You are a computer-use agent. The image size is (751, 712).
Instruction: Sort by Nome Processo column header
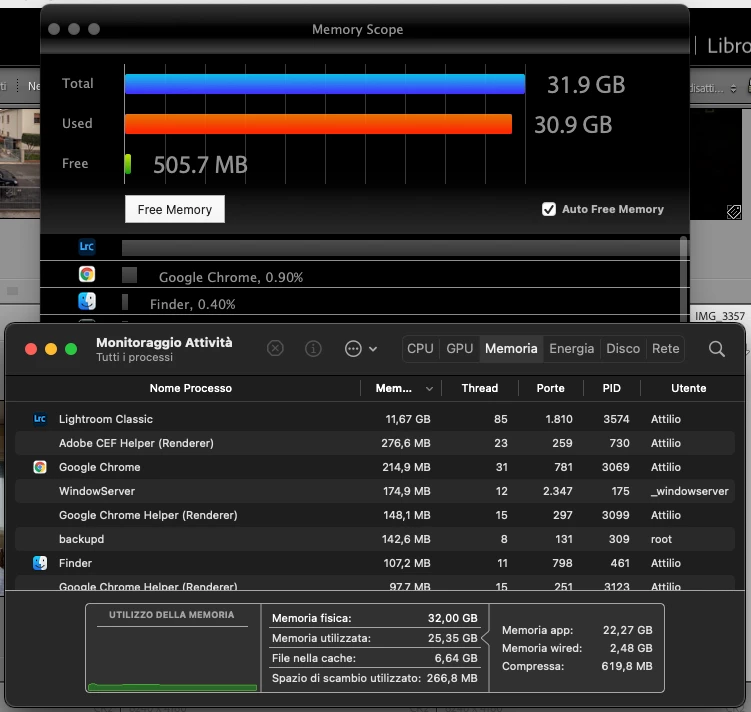(x=191, y=388)
